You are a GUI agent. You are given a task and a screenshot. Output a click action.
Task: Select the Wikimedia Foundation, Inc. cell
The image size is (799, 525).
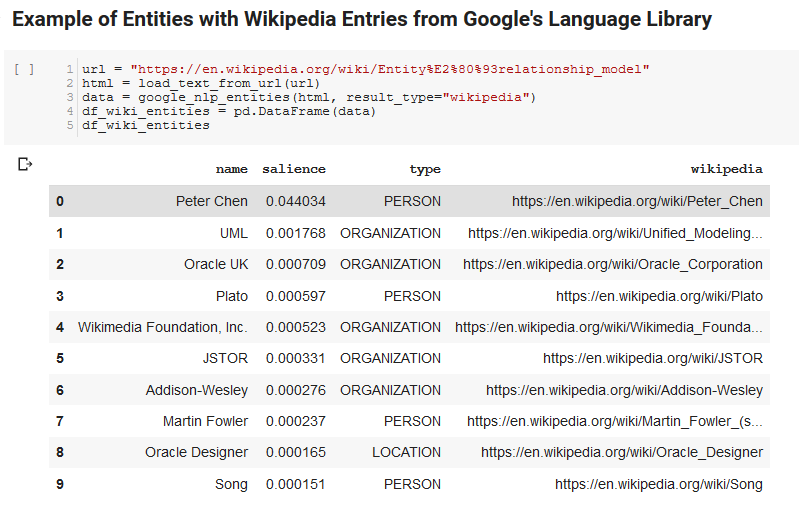[163, 327]
